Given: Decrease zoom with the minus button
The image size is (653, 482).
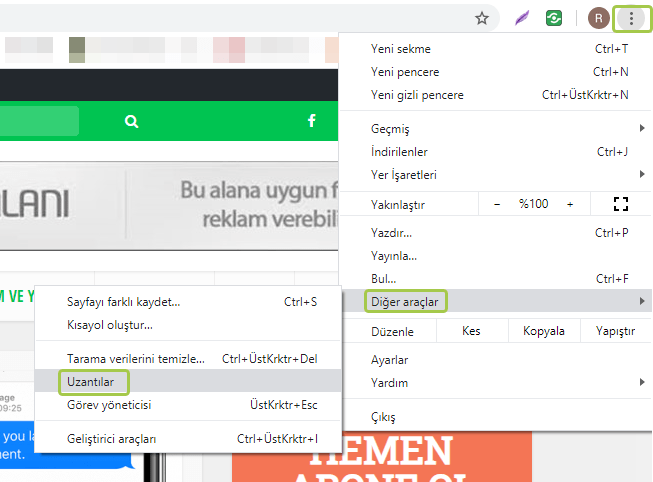Looking at the screenshot, I should 497,204.
